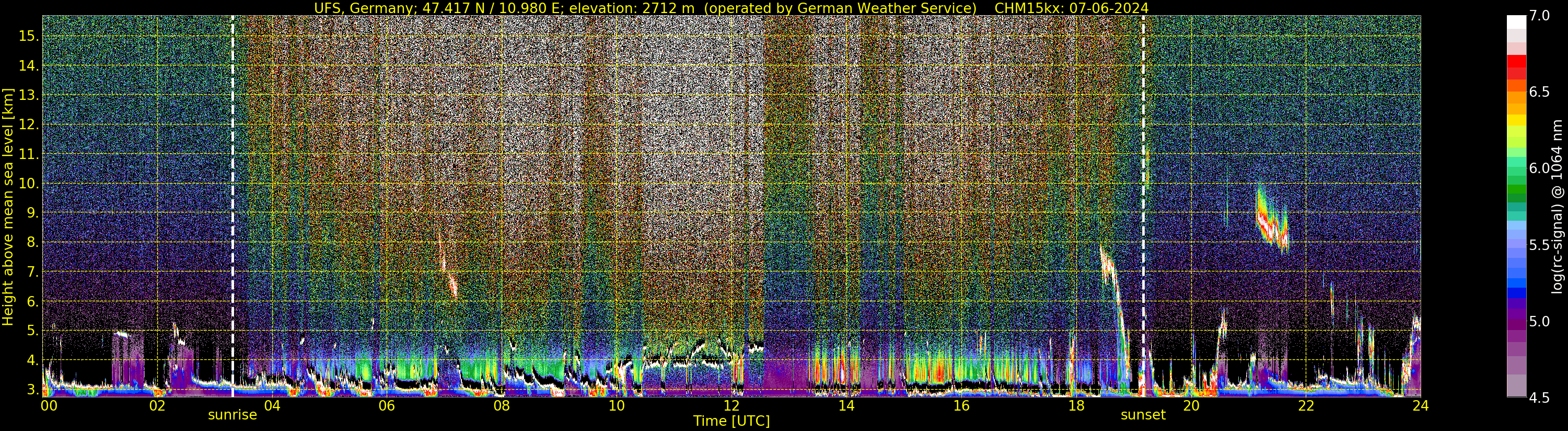Click the white segment at colorbar top
Viewport: 1568px width, 431px height.
[x=1516, y=22]
